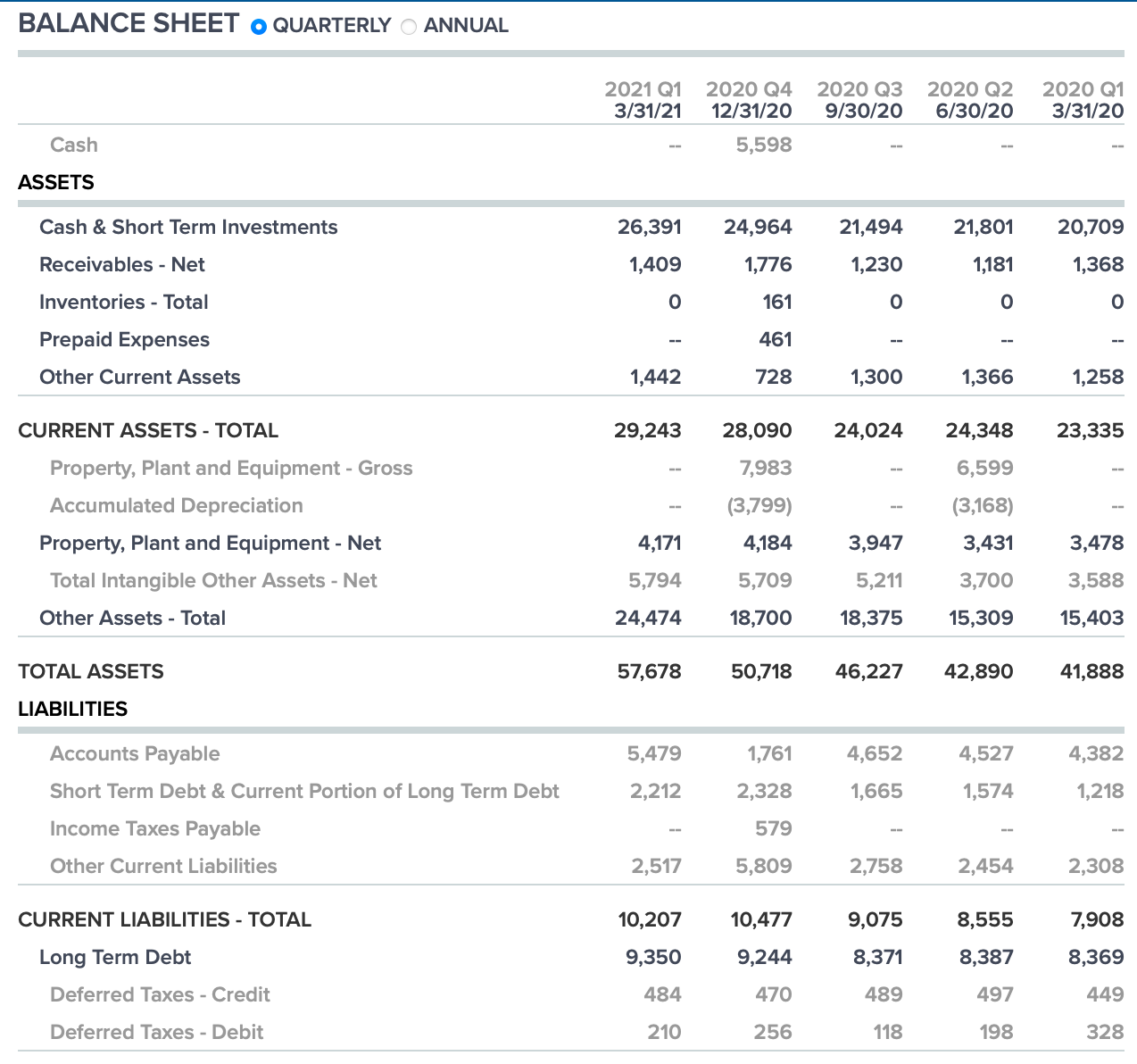Click the Income Taxes Payable row label
Image resolution: width=1137 pixels, height=1064 pixels.
pos(155,828)
